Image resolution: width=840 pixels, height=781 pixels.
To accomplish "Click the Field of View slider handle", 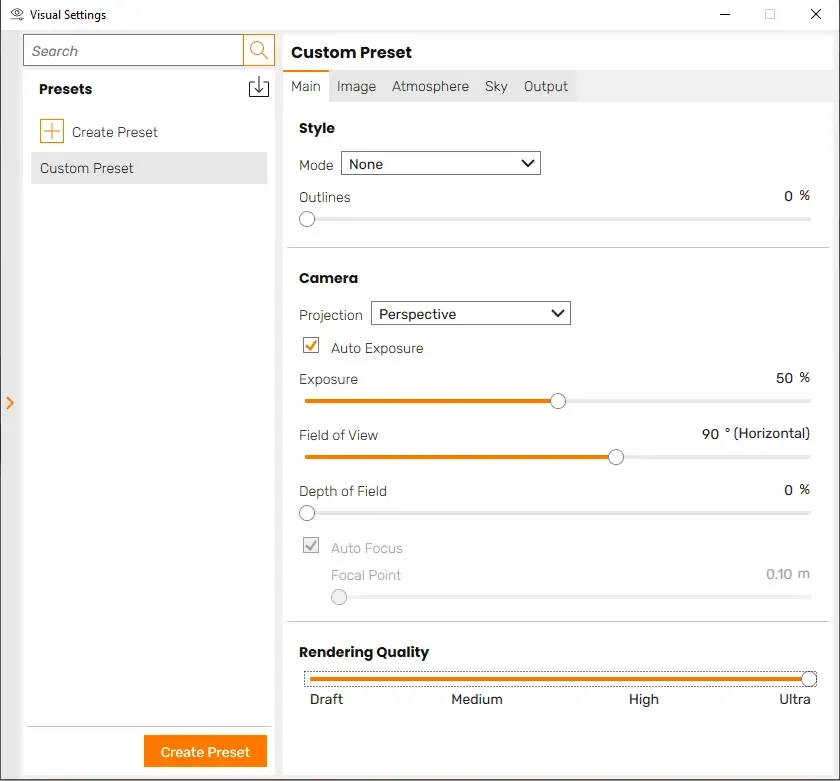I will click(616, 457).
